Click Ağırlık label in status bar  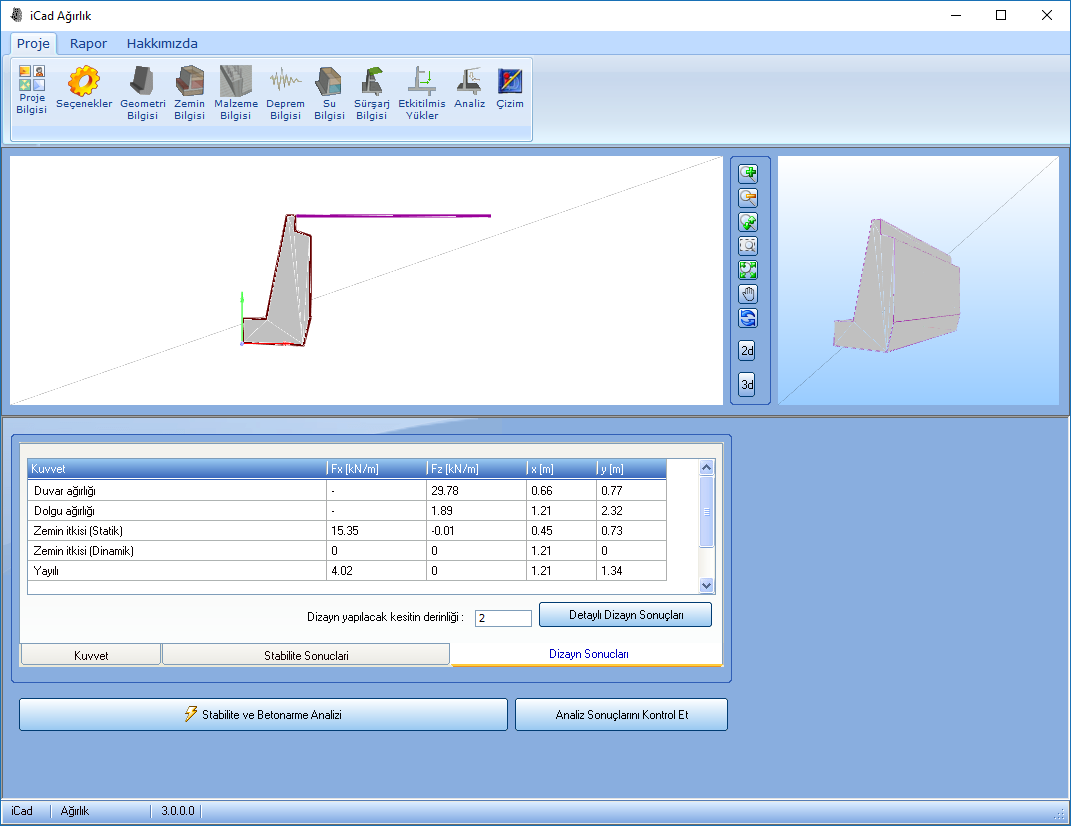[74, 811]
